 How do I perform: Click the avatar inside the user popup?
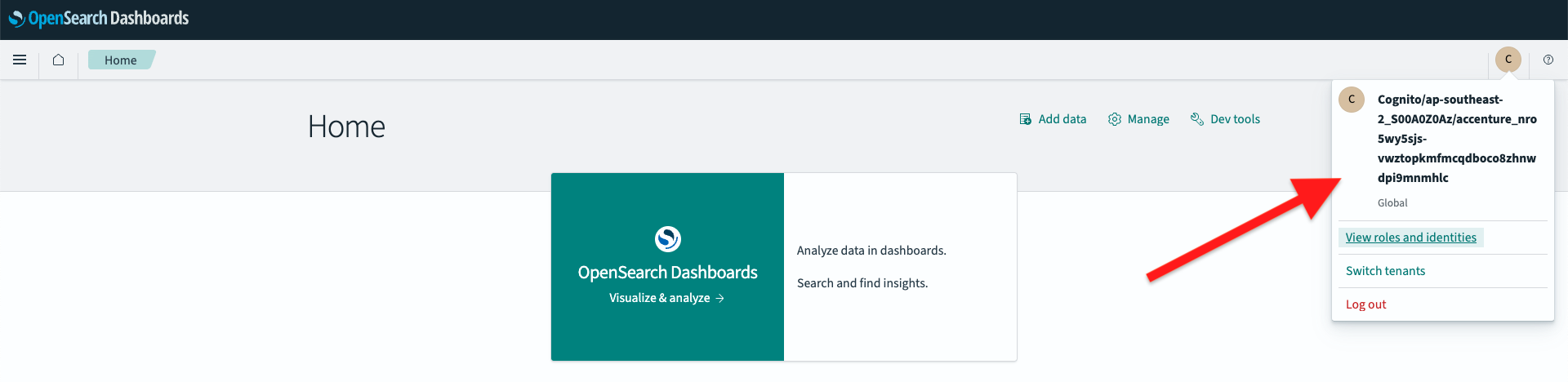(x=1352, y=100)
